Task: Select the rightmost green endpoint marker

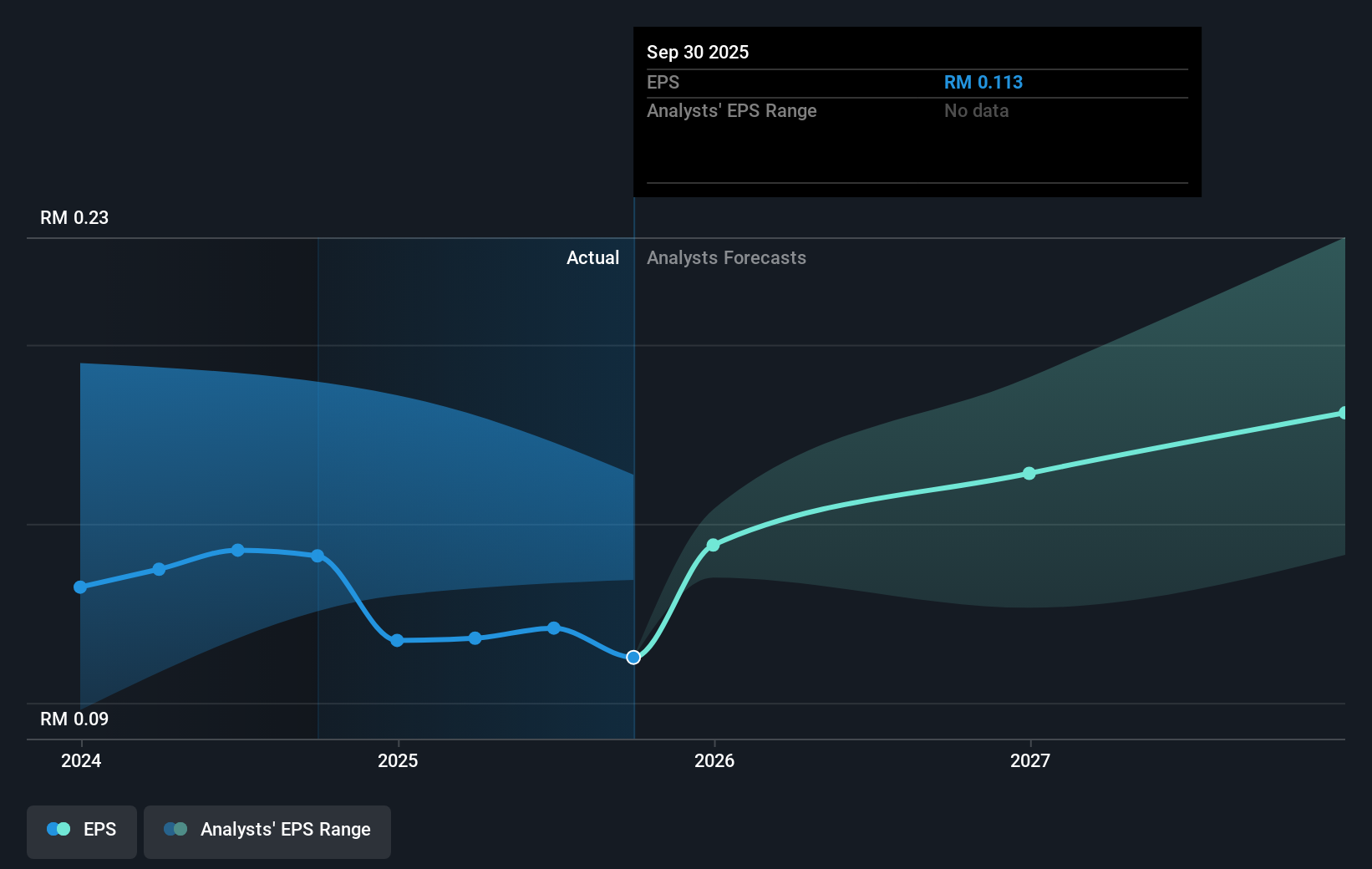Action: pyautogui.click(x=1344, y=411)
